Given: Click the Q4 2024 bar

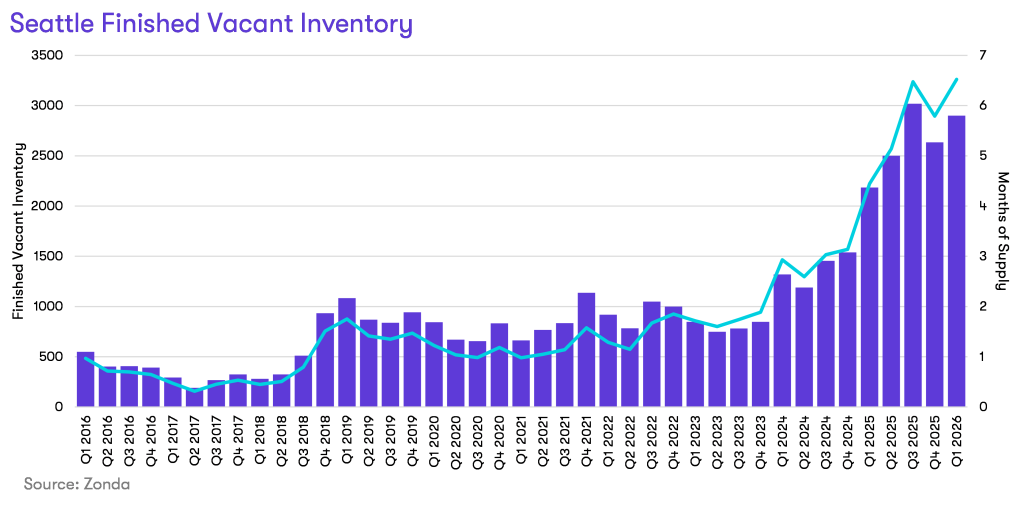Looking at the screenshot, I should (847, 329).
